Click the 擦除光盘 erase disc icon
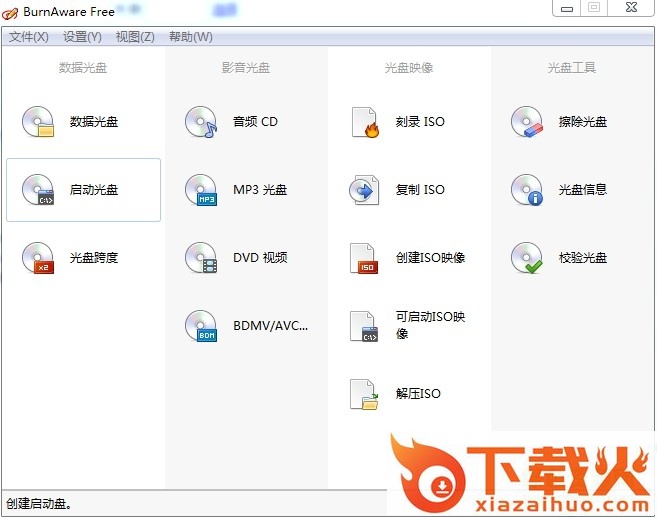This screenshot has height=517, width=657. click(527, 122)
